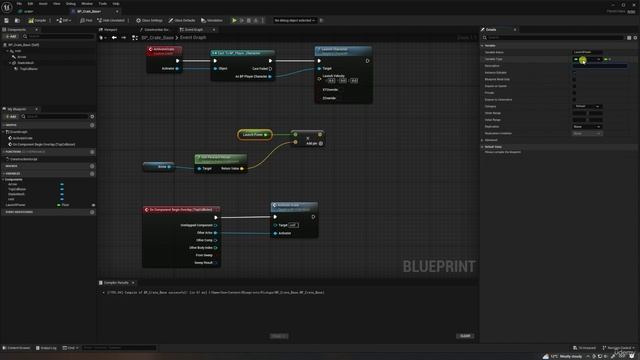This screenshot has width=640, height=360.
Task: Add a new macro with plus icon
Action: [92, 166]
